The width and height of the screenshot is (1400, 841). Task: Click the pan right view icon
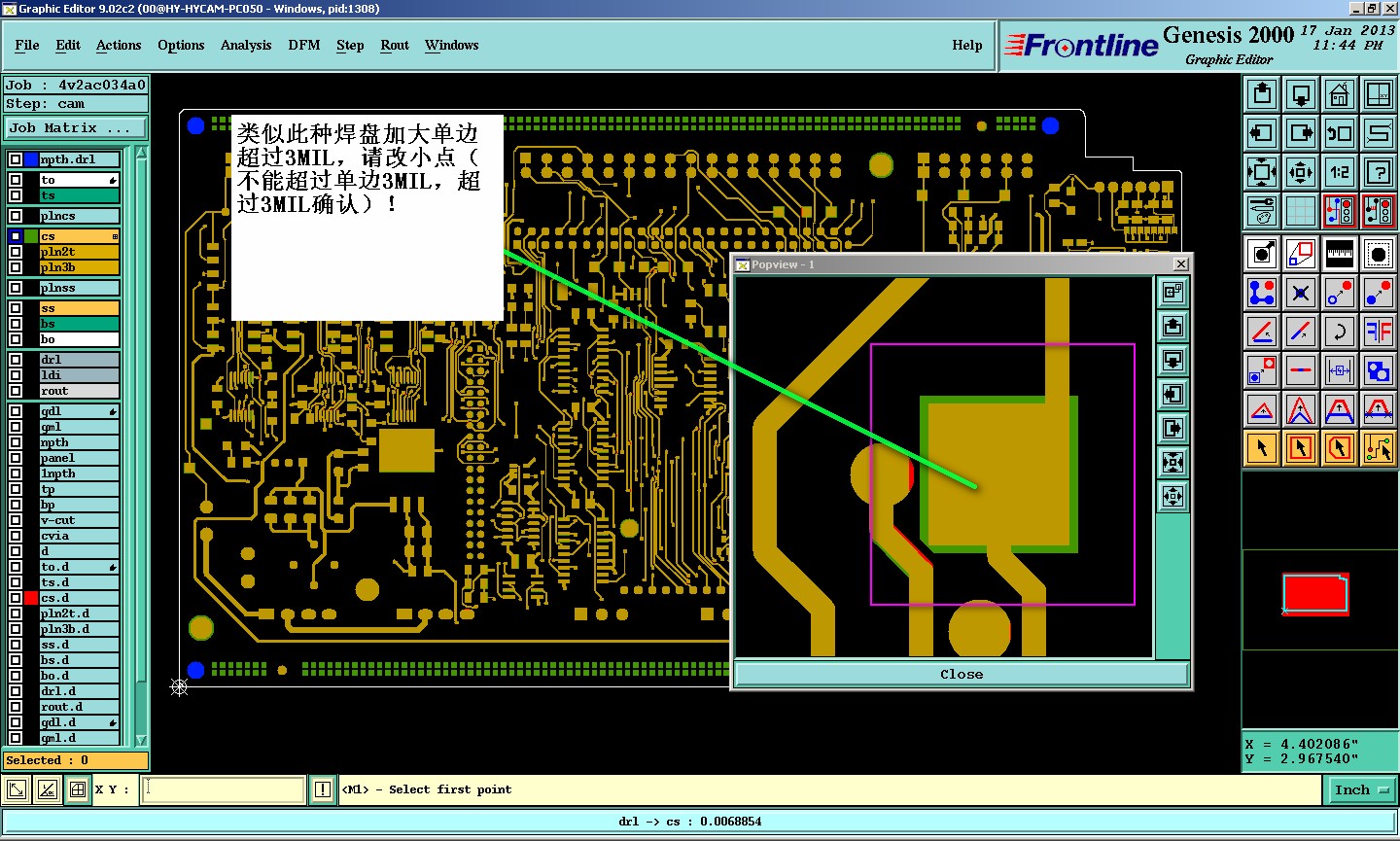(x=1301, y=133)
